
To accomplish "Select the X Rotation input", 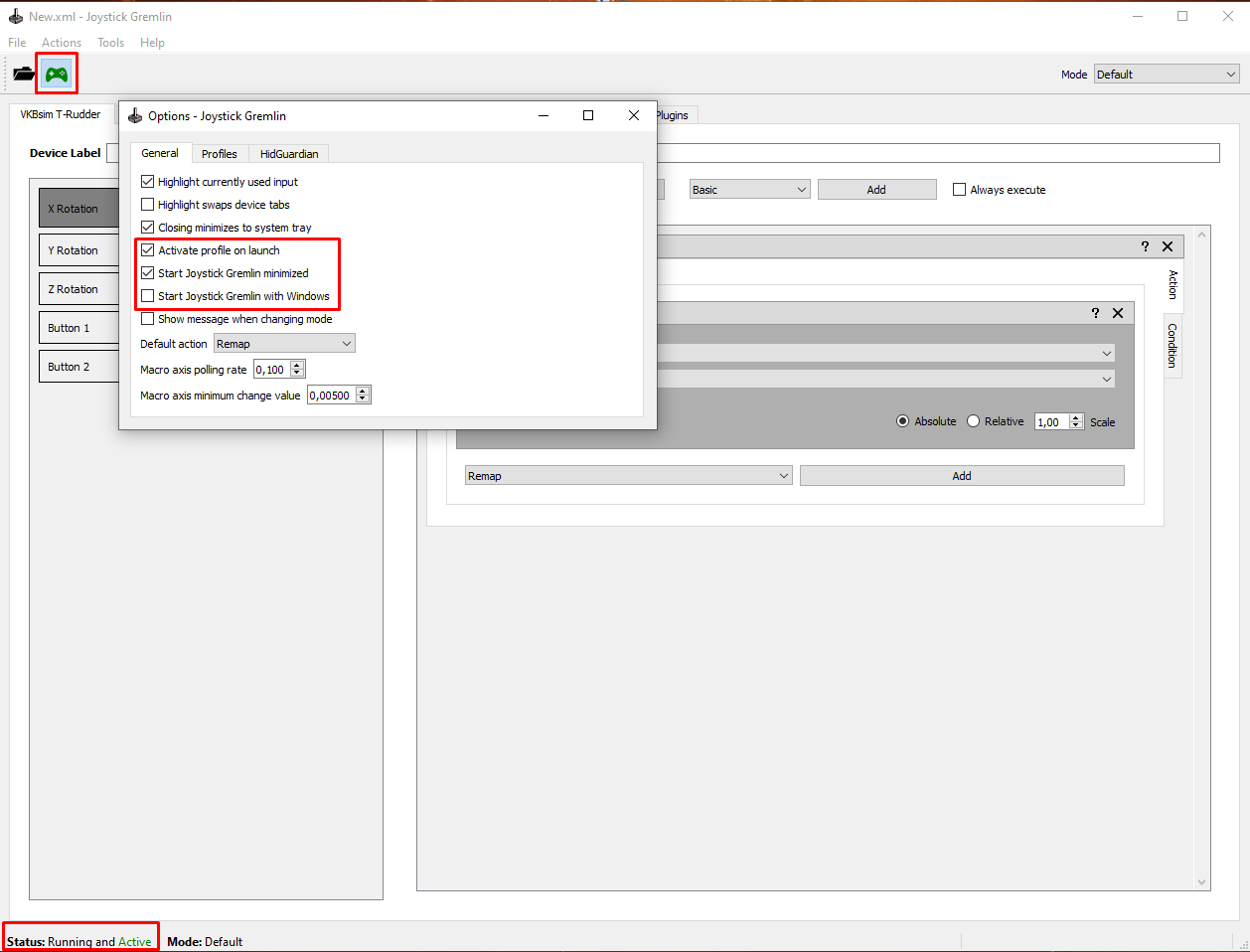I will point(79,209).
